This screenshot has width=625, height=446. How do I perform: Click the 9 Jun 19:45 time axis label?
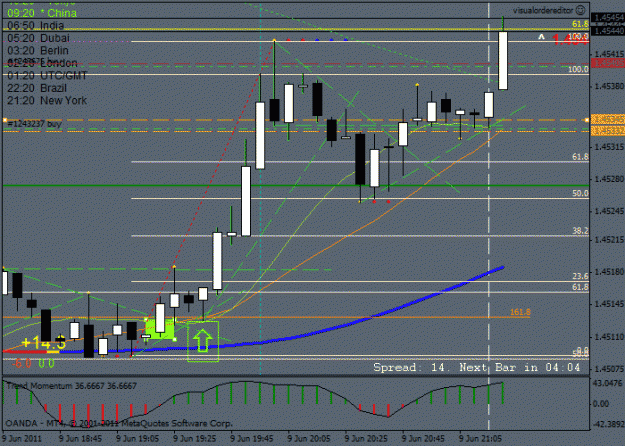click(x=252, y=438)
